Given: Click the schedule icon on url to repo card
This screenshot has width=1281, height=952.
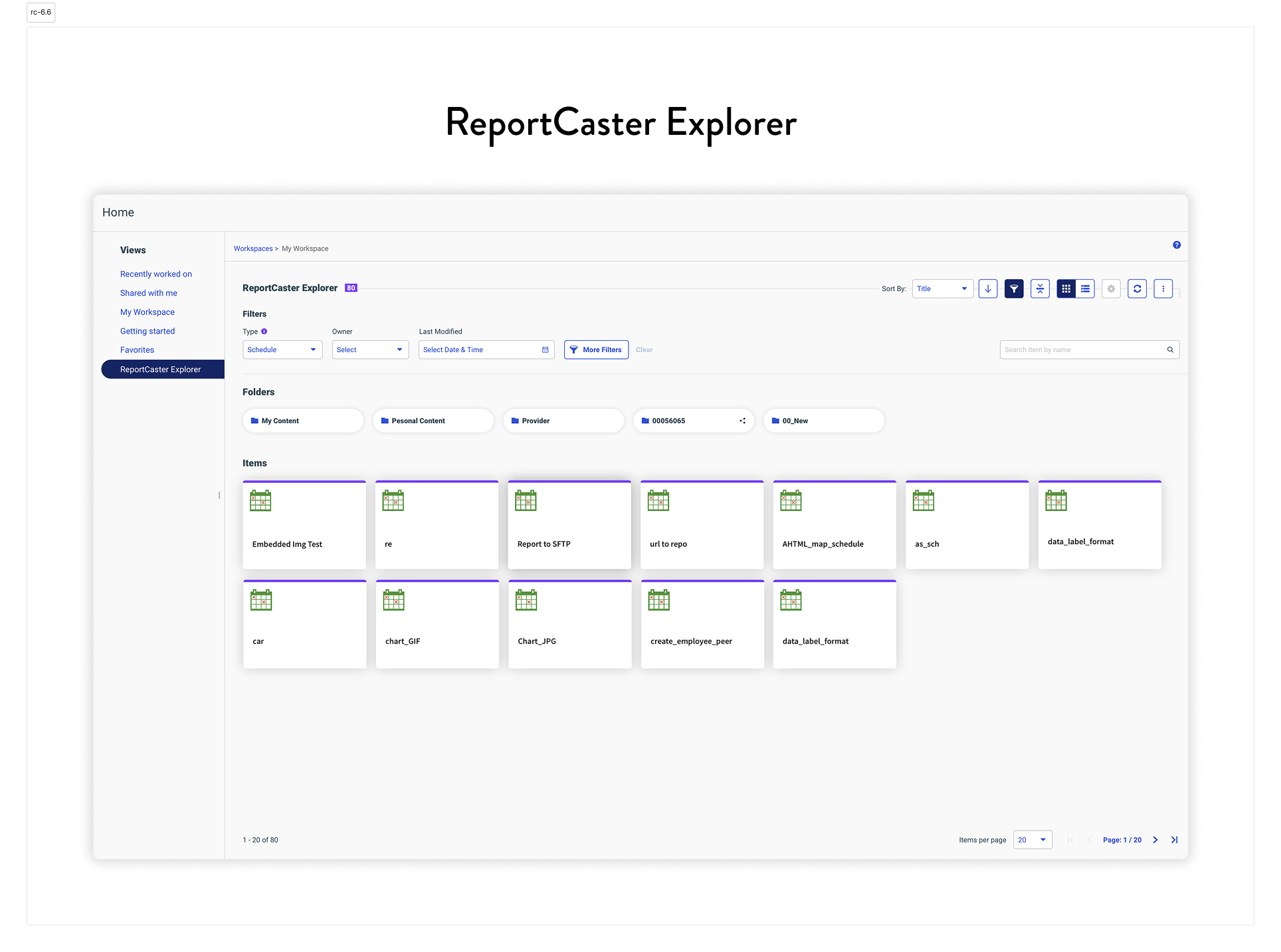Looking at the screenshot, I should pos(658,500).
